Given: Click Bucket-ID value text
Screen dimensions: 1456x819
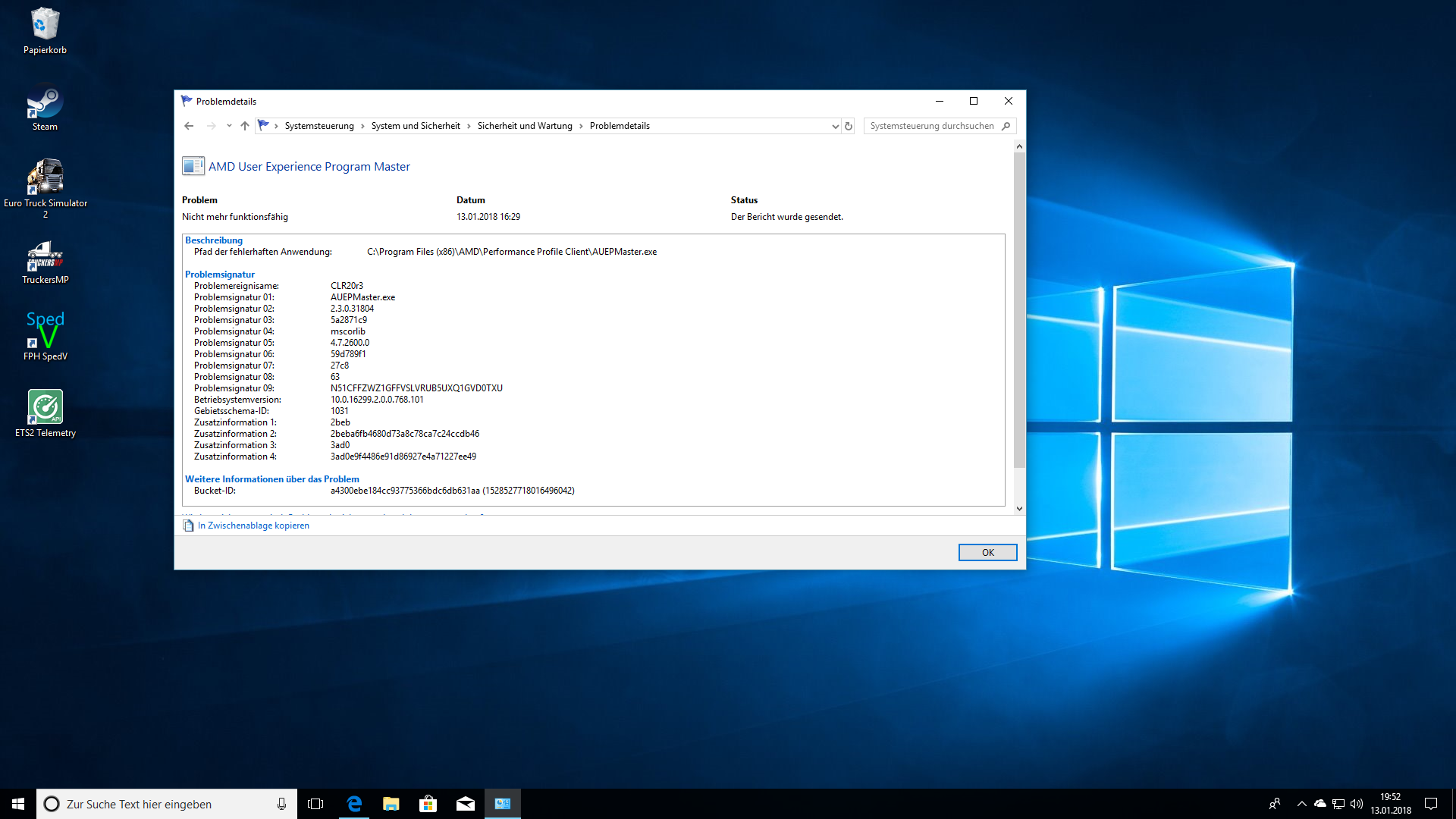Looking at the screenshot, I should click(452, 491).
